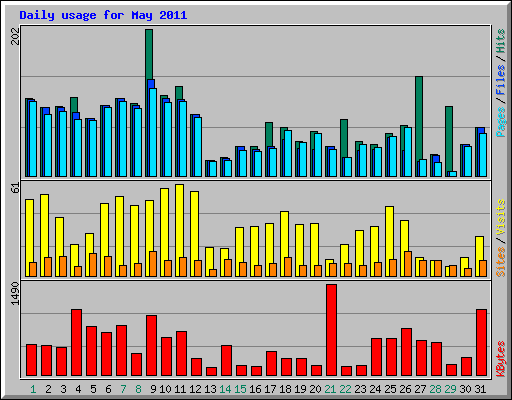Click the yellow visits bar for day 21

coord(328,268)
